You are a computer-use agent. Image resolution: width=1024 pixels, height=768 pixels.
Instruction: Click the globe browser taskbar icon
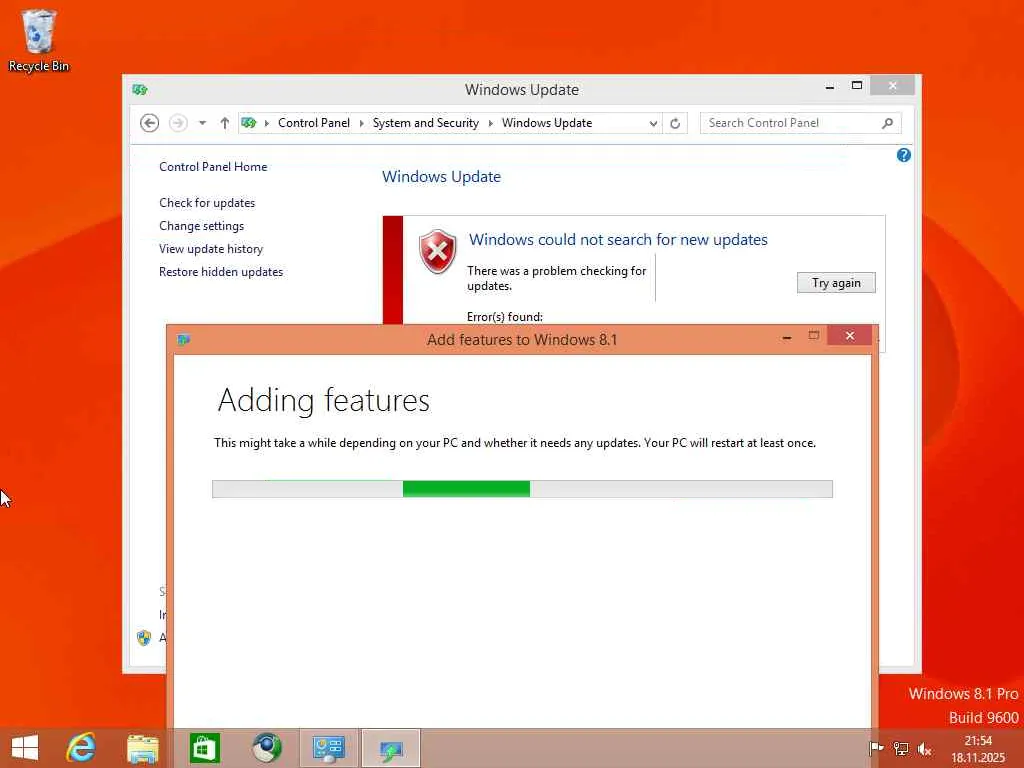point(266,748)
